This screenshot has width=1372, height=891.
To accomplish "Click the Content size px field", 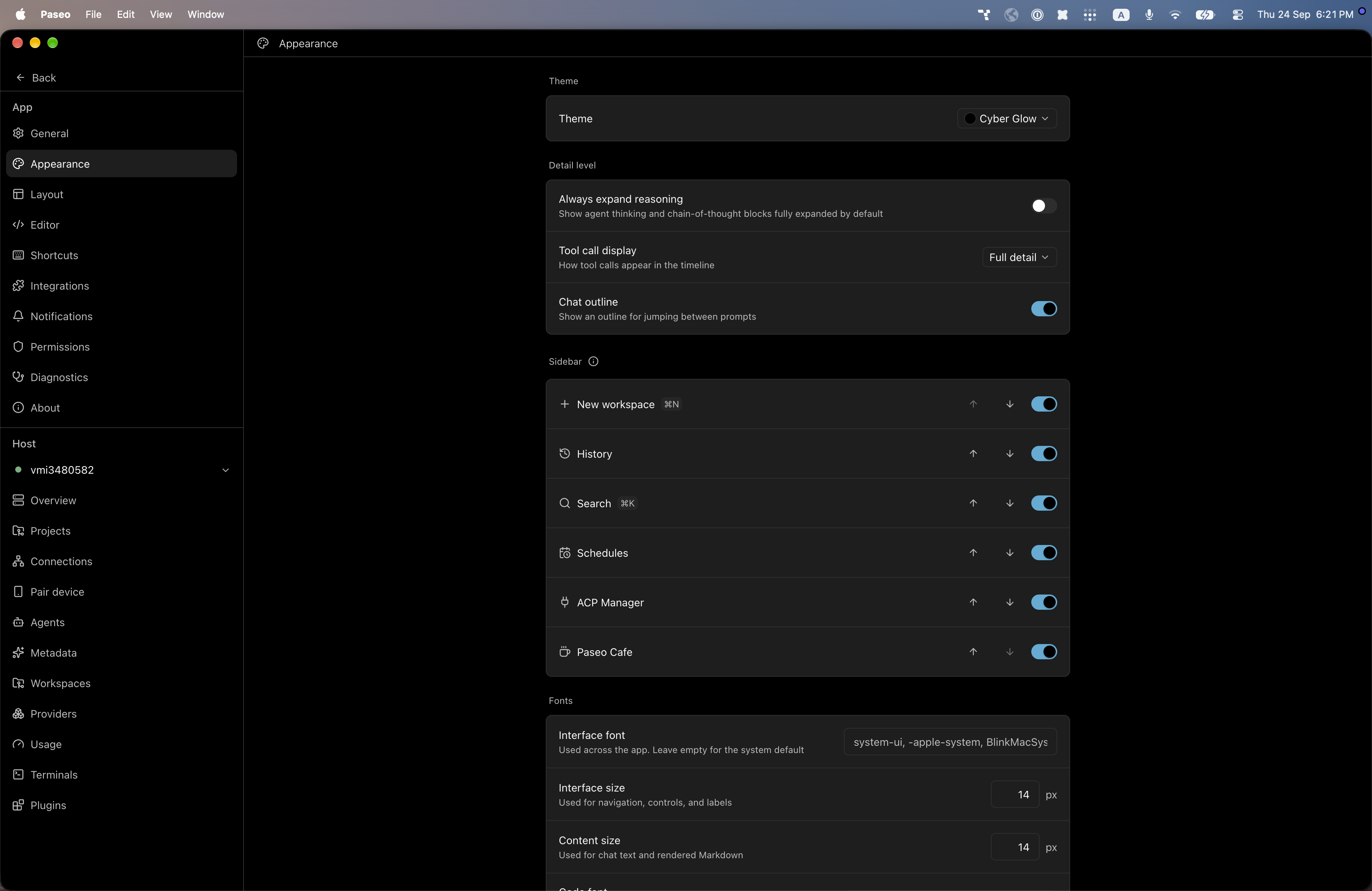I will pos(1015,847).
